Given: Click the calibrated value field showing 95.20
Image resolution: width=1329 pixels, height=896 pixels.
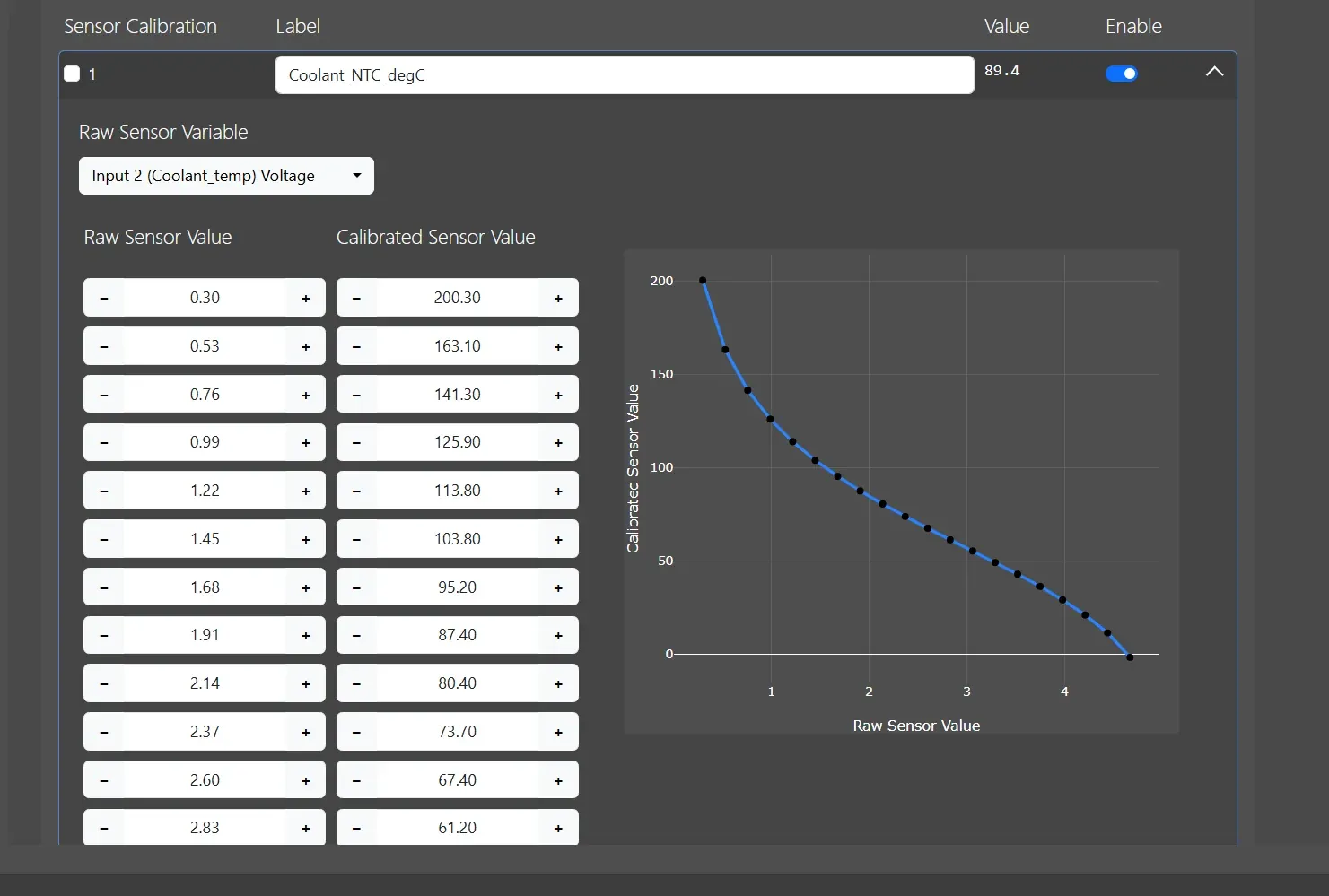Looking at the screenshot, I should [458, 587].
